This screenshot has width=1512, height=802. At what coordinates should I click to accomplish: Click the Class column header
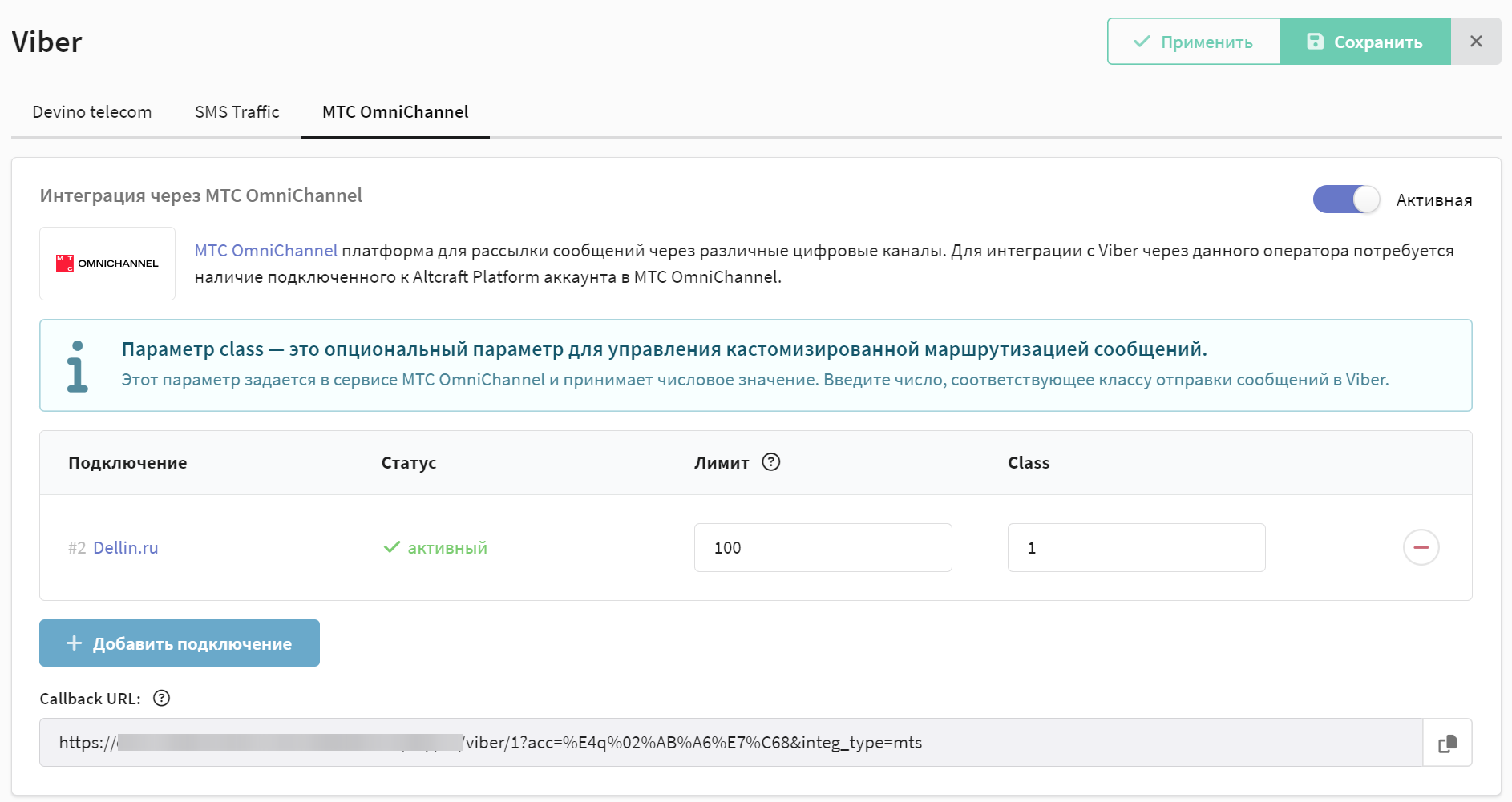(1029, 463)
